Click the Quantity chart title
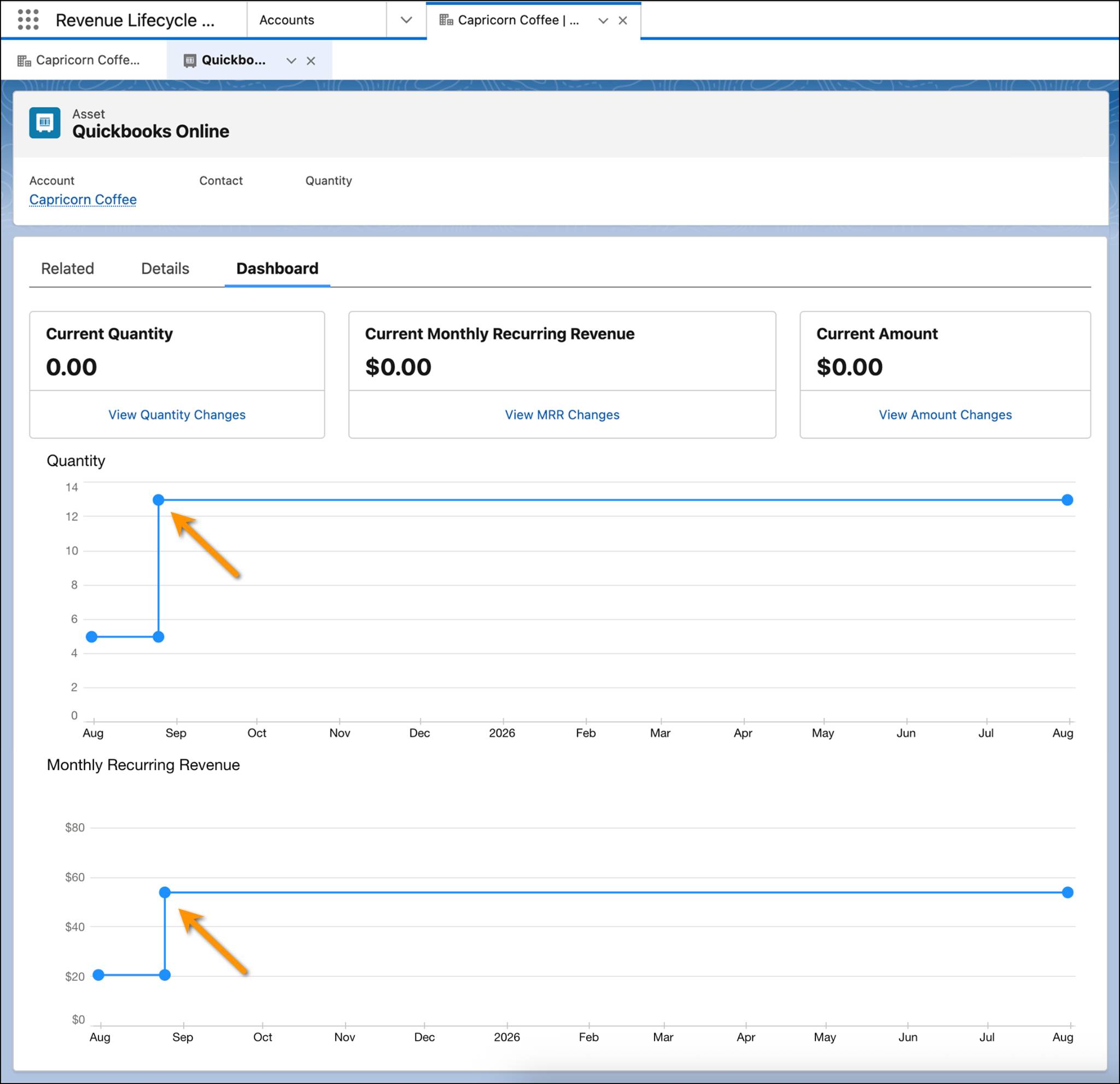 [76, 461]
